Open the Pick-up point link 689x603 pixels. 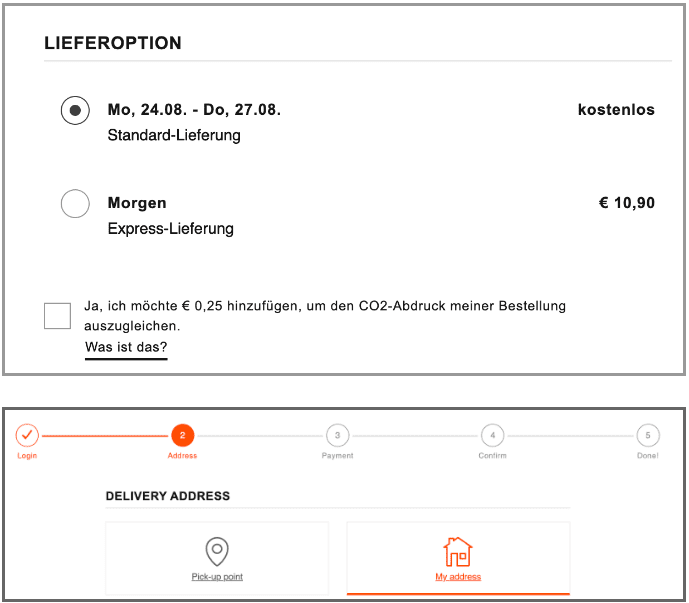click(217, 577)
